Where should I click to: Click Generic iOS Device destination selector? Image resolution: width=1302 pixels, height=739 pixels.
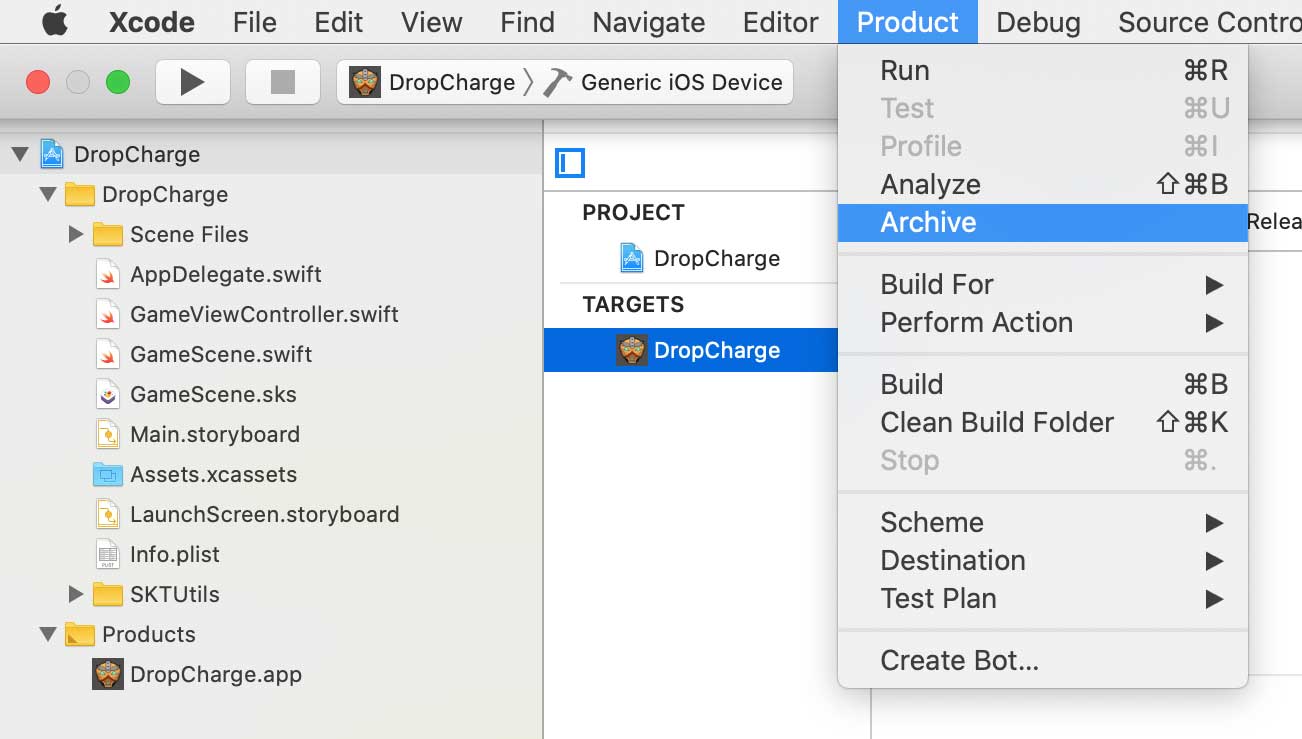coord(680,82)
